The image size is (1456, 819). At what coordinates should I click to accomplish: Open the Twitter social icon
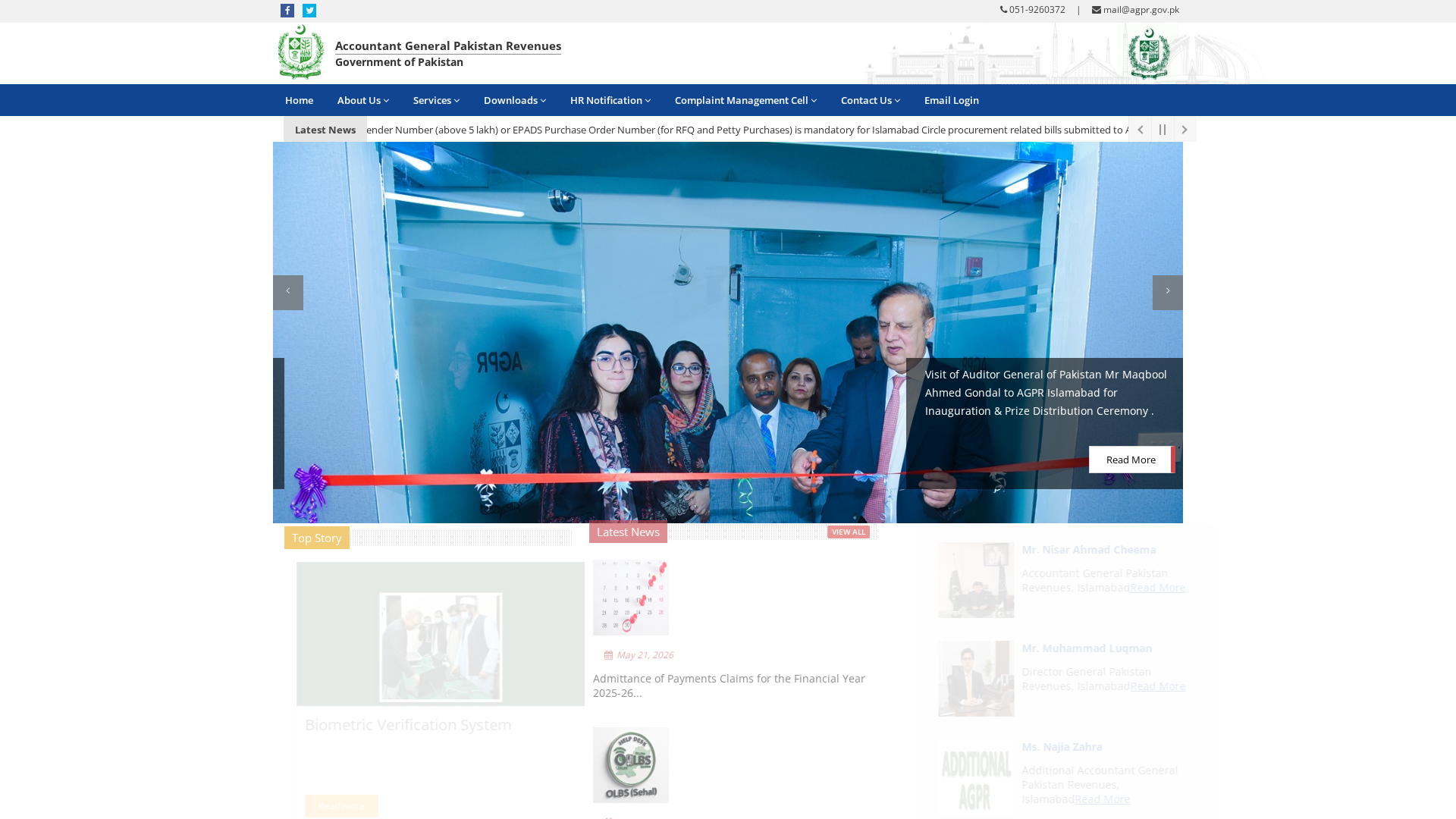pos(309,11)
